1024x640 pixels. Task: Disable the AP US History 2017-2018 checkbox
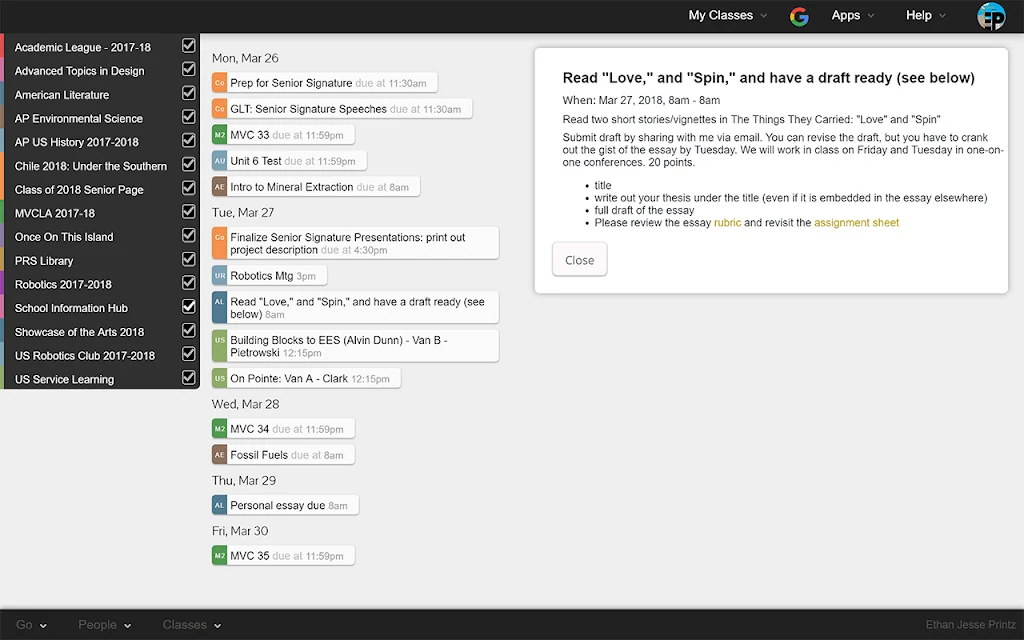click(189, 140)
